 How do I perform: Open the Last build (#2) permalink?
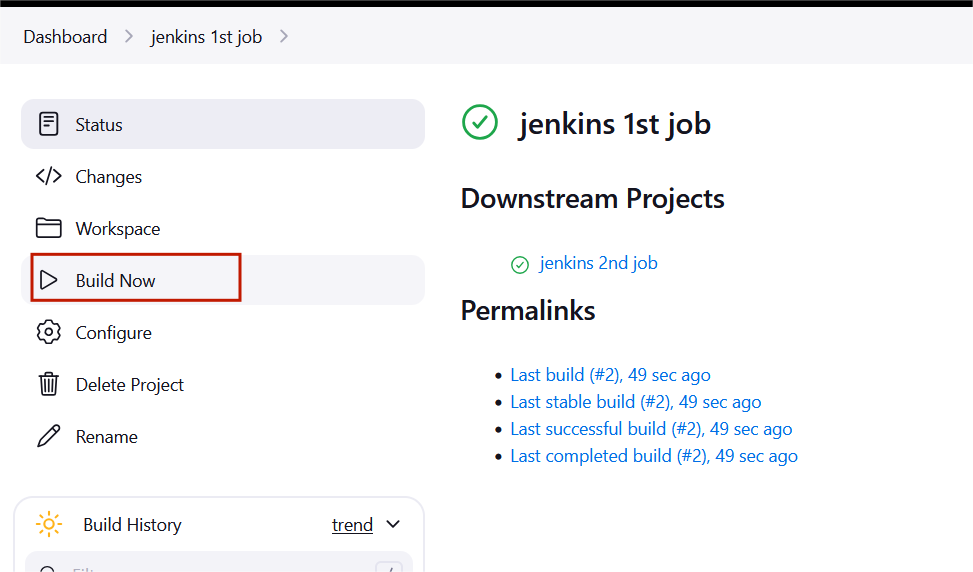pyautogui.click(x=610, y=375)
